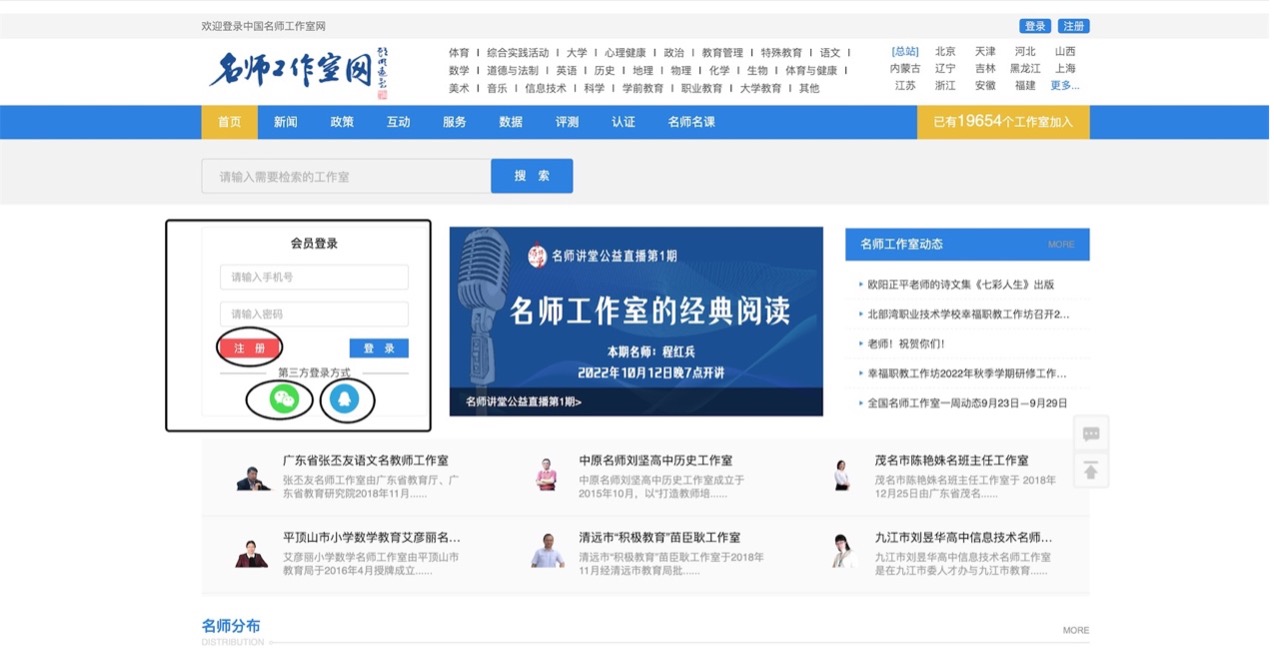Choose the 北京 region link
This screenshot has height=653, width=1274.
pyautogui.click(x=945, y=52)
